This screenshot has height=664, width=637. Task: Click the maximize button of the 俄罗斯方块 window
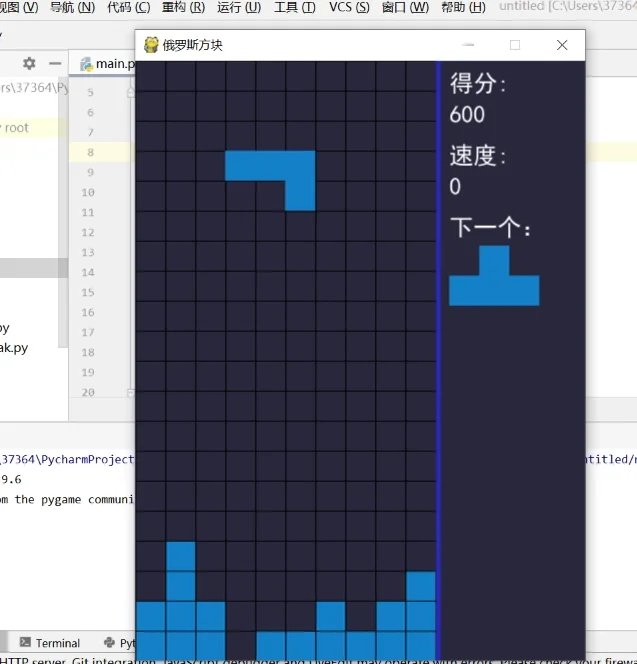pyautogui.click(x=515, y=45)
